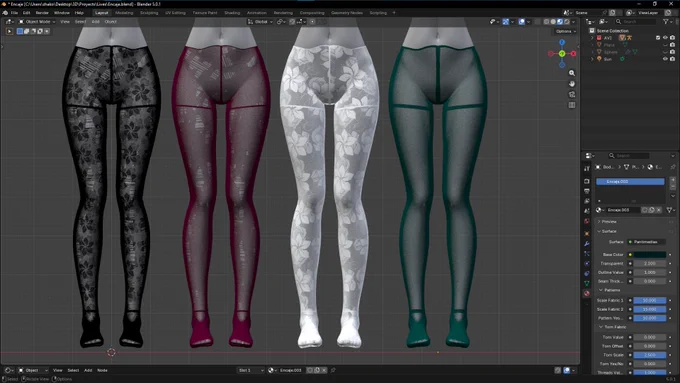The height and width of the screenshot is (383, 680).
Task: Toggle viewport visibility eye for Sun
Action: coord(665,59)
